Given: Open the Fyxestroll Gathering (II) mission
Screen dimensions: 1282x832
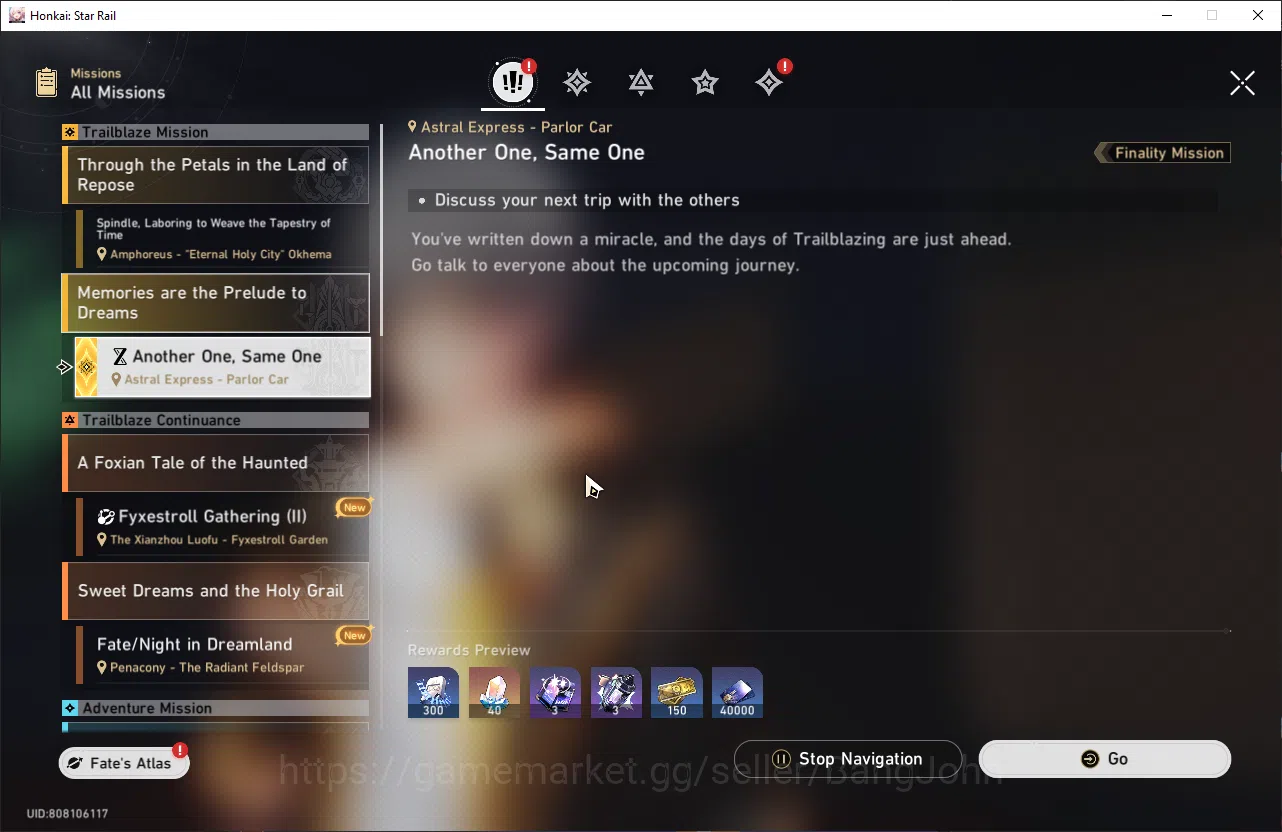Looking at the screenshot, I should pyautogui.click(x=222, y=527).
